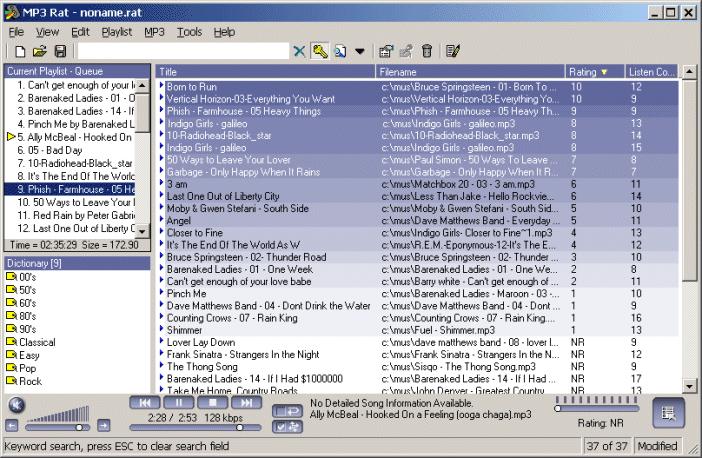
Task: Clear the search field with the X
Action: tap(299, 51)
